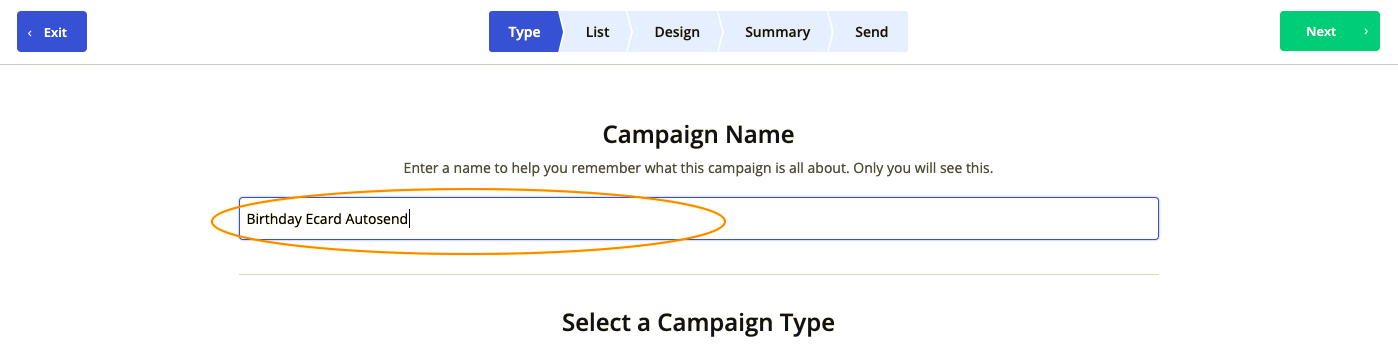Place cursor after the word Autosend
The image size is (1398, 362).
(410, 219)
